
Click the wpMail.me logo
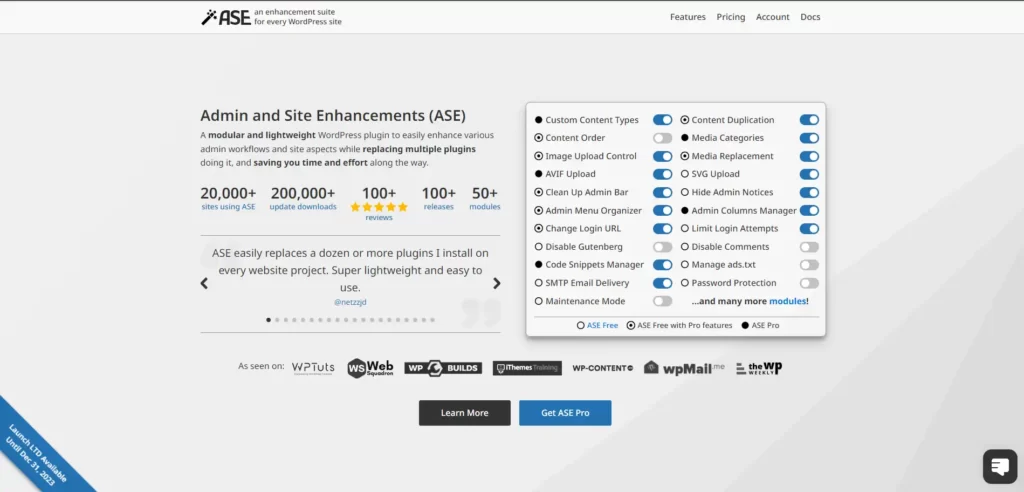(x=684, y=368)
